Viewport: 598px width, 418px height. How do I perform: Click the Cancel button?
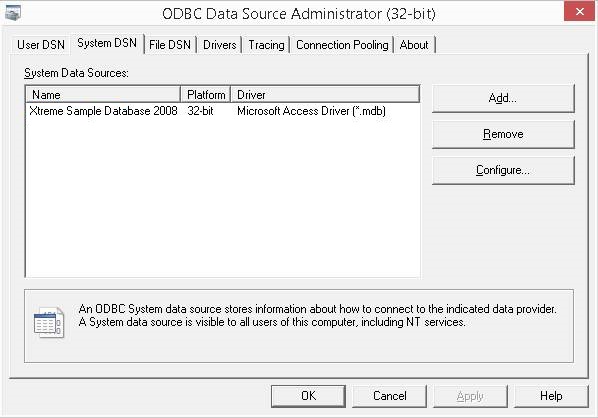pos(389,396)
